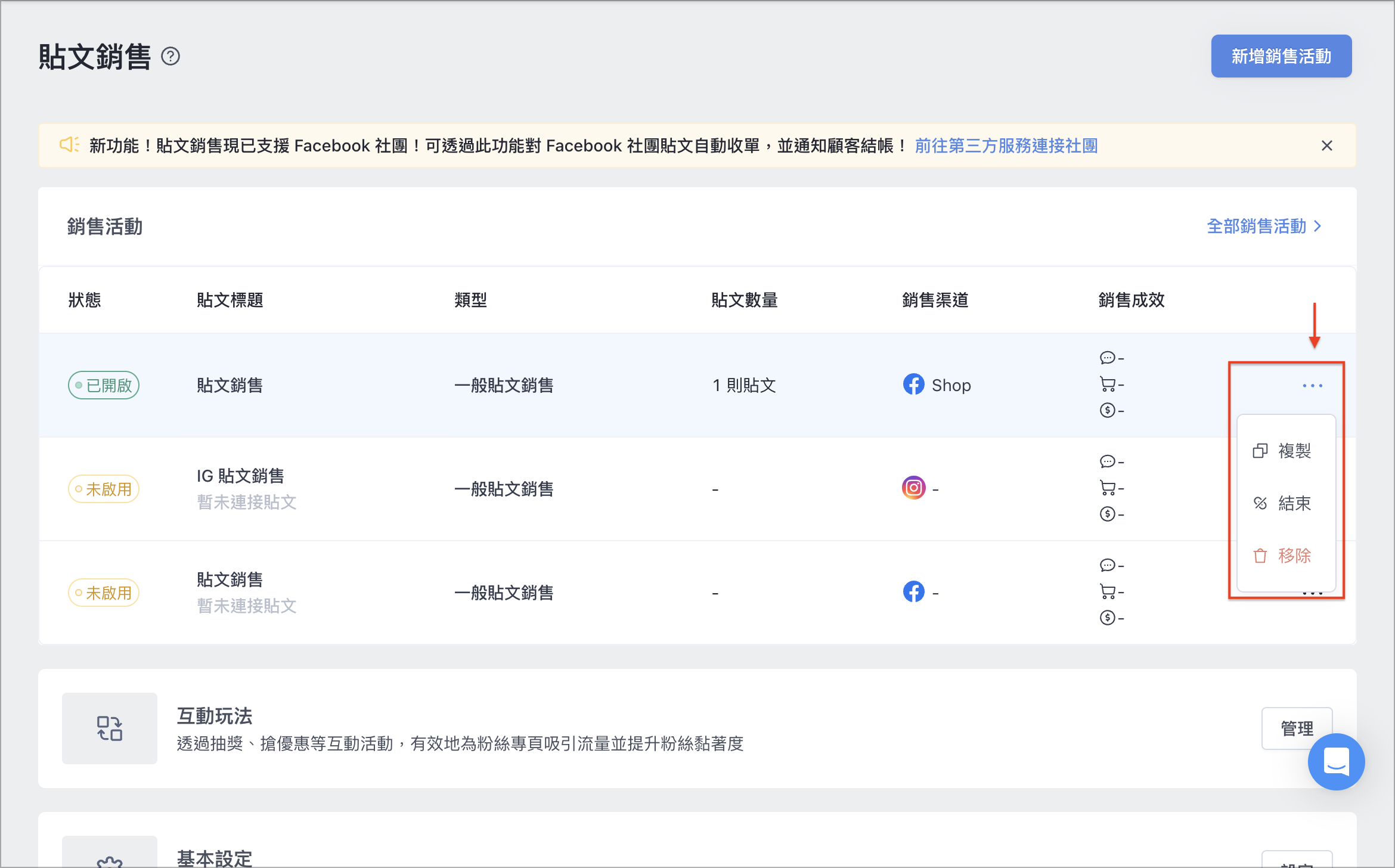The height and width of the screenshot is (868, 1395).
Task: Click the Facebook icon beside Shop
Action: point(913,385)
